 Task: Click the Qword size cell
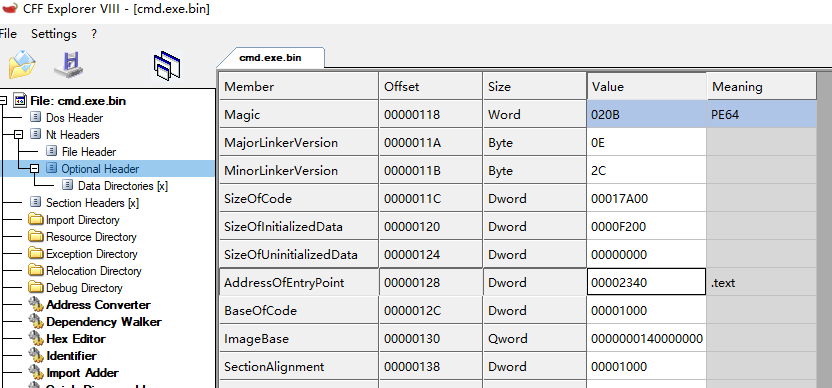(534, 339)
